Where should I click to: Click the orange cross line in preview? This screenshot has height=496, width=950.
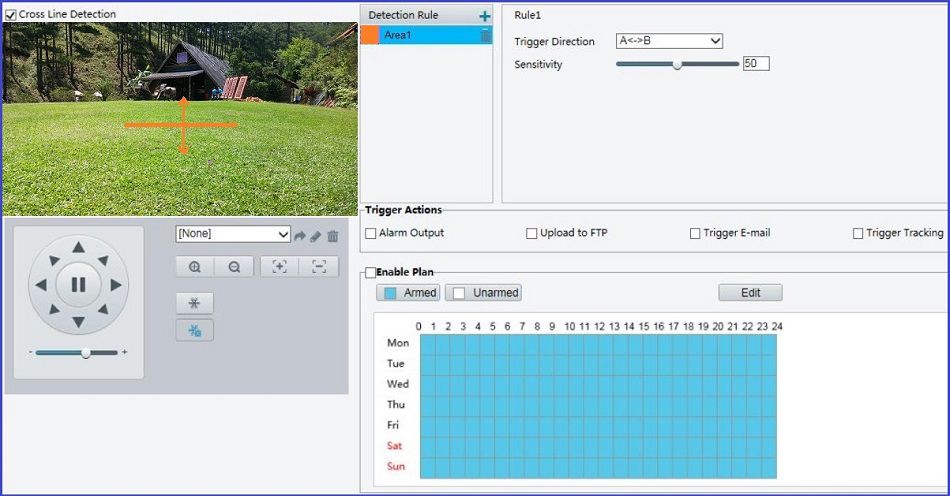182,125
